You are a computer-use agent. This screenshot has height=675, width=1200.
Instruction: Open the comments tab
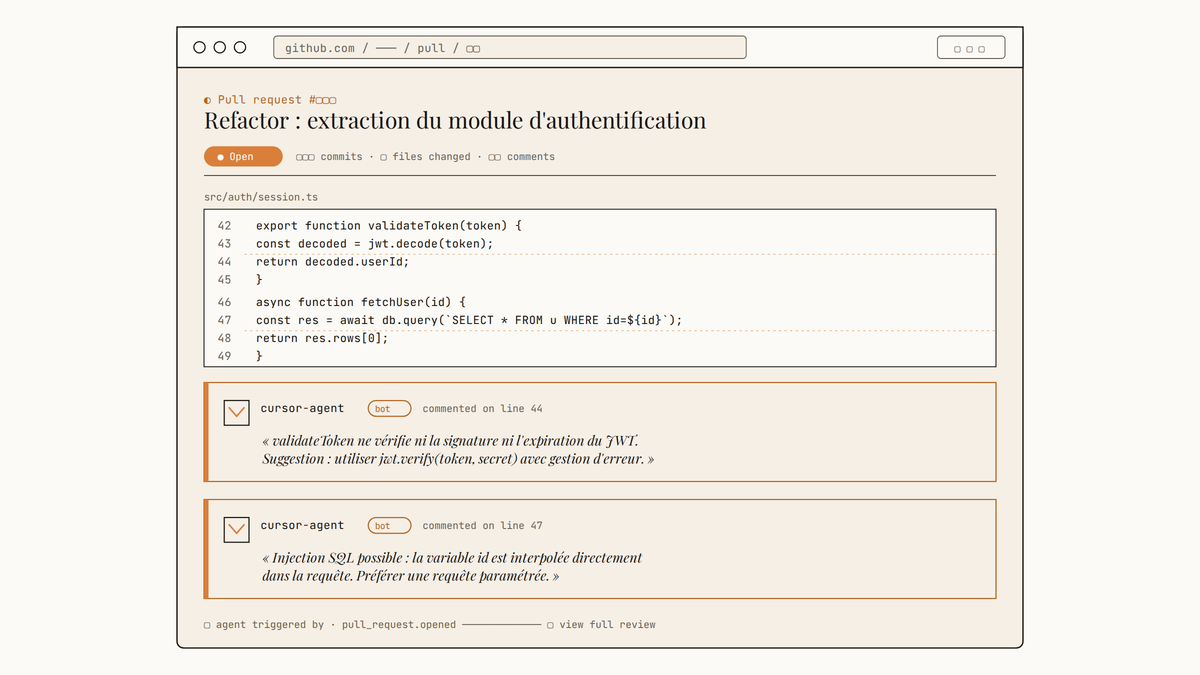point(522,157)
